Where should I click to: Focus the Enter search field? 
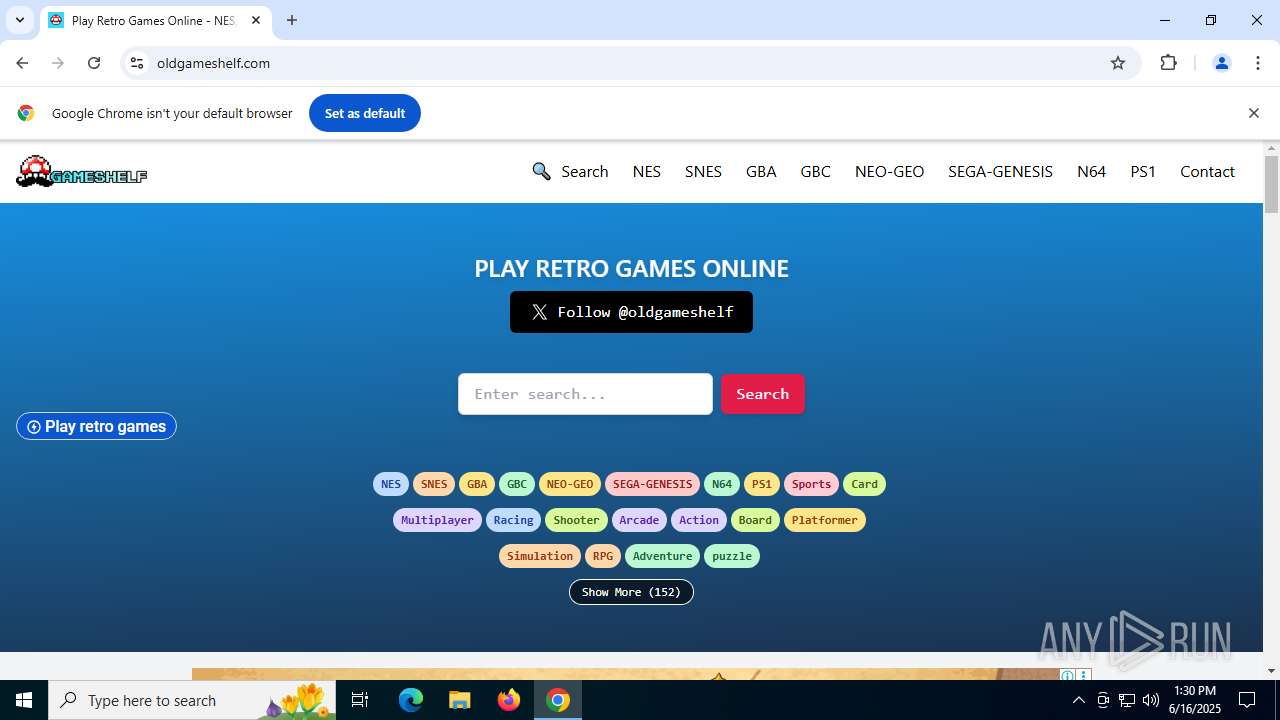click(585, 394)
